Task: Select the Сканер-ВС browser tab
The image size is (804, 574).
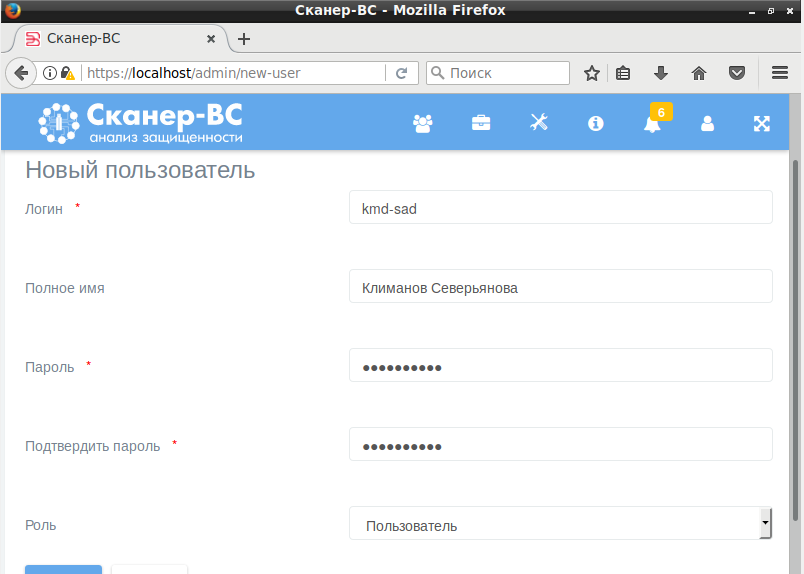Action: (120, 38)
